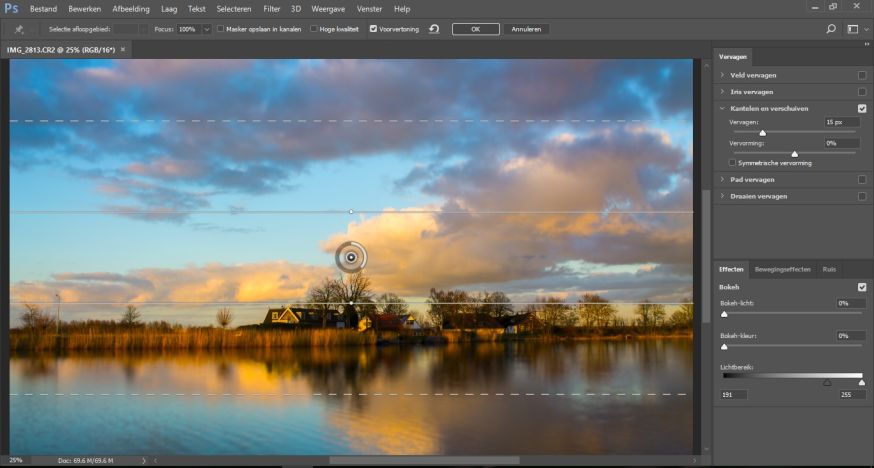Click the OK button to apply blur
This screenshot has height=468, width=874.
pos(475,29)
